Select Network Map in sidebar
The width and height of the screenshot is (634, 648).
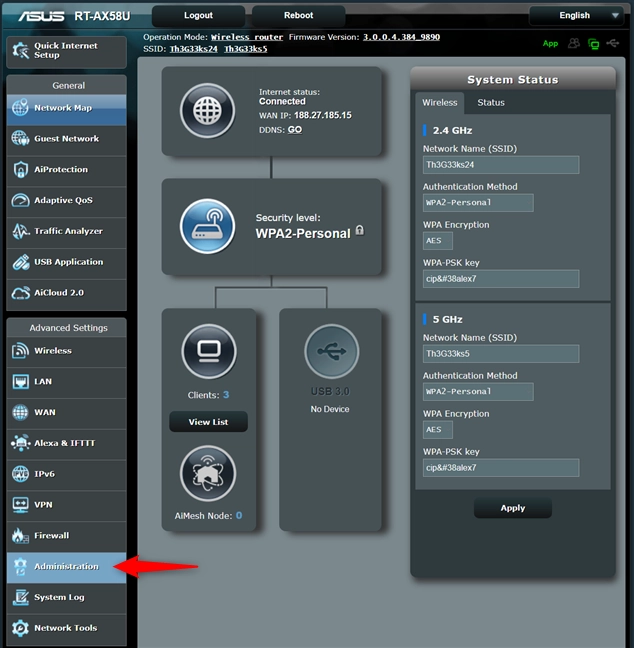[x=67, y=110]
